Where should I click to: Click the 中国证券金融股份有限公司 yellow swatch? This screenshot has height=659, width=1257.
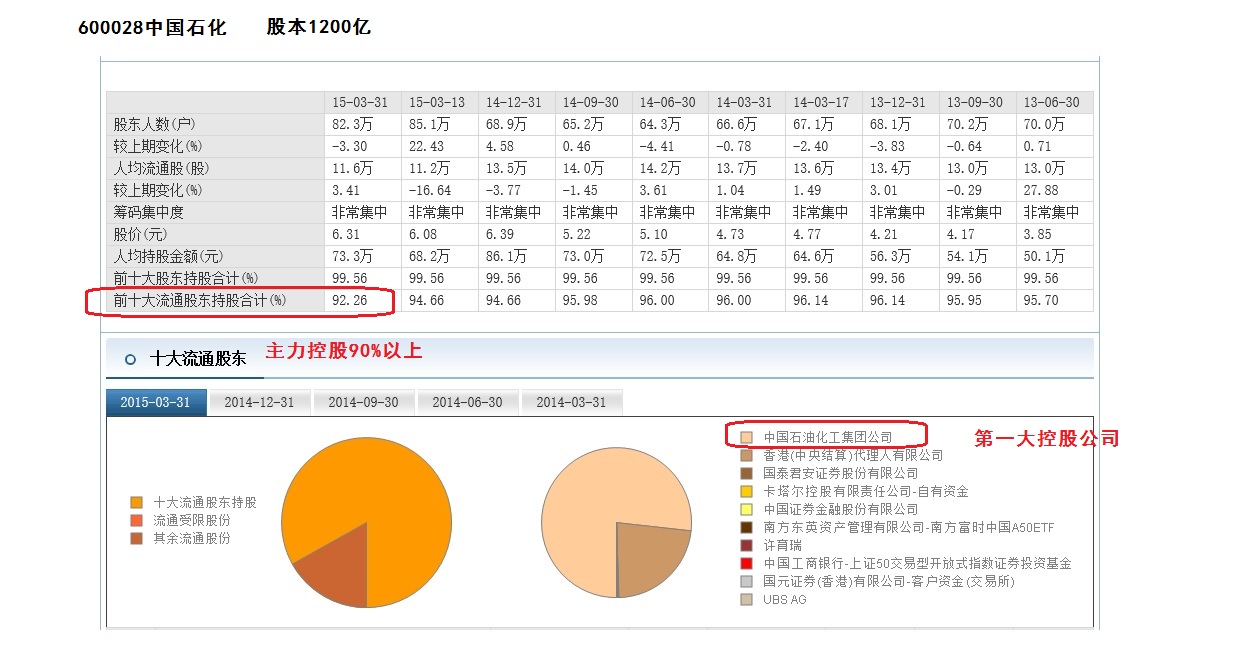tap(746, 509)
